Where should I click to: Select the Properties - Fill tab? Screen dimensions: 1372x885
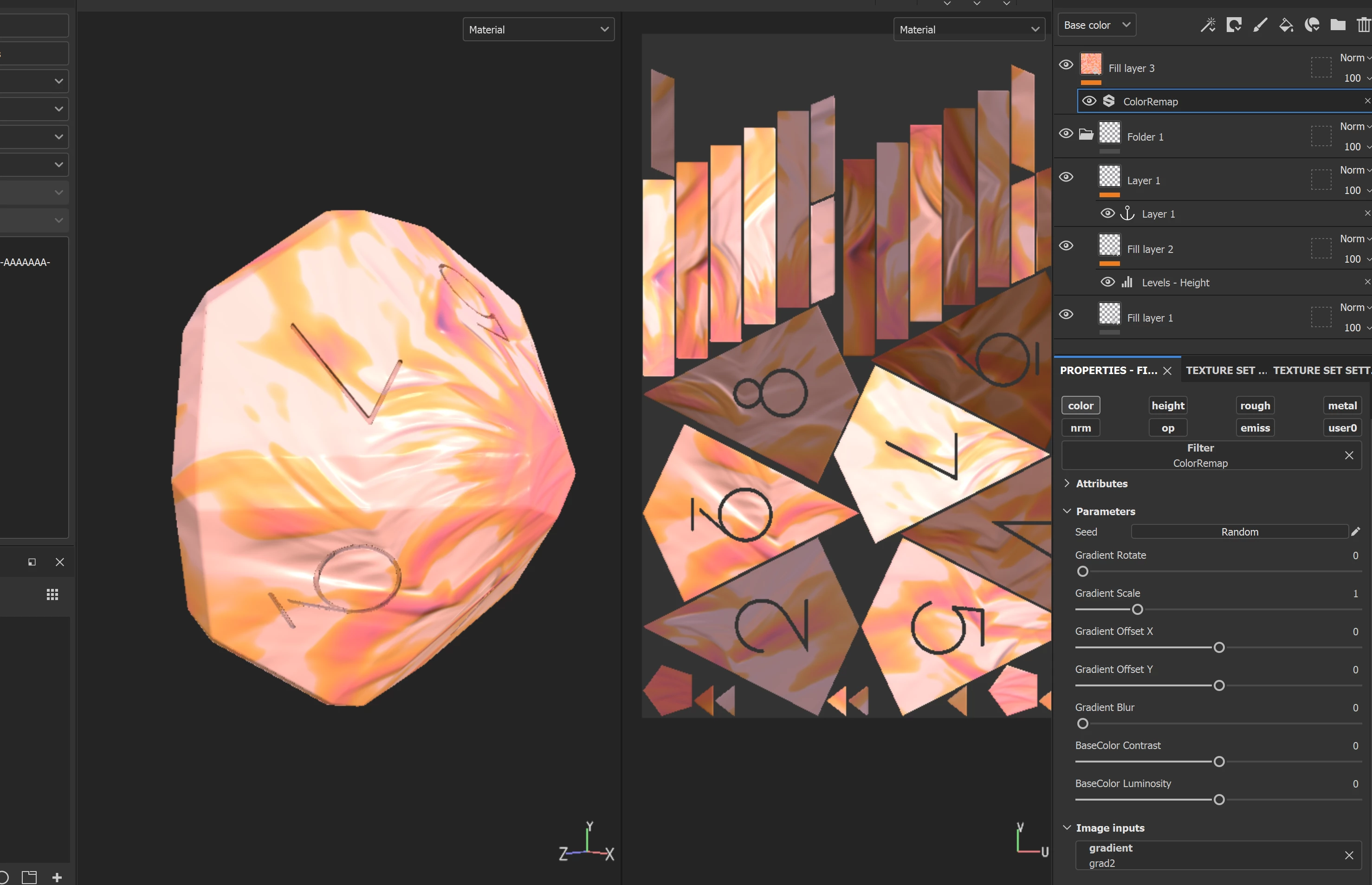click(1108, 371)
